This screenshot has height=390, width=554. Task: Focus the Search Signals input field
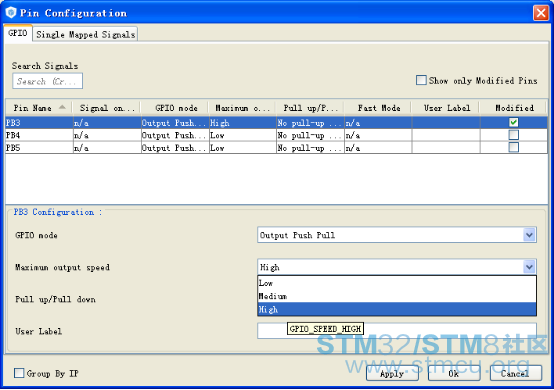[x=48, y=81]
